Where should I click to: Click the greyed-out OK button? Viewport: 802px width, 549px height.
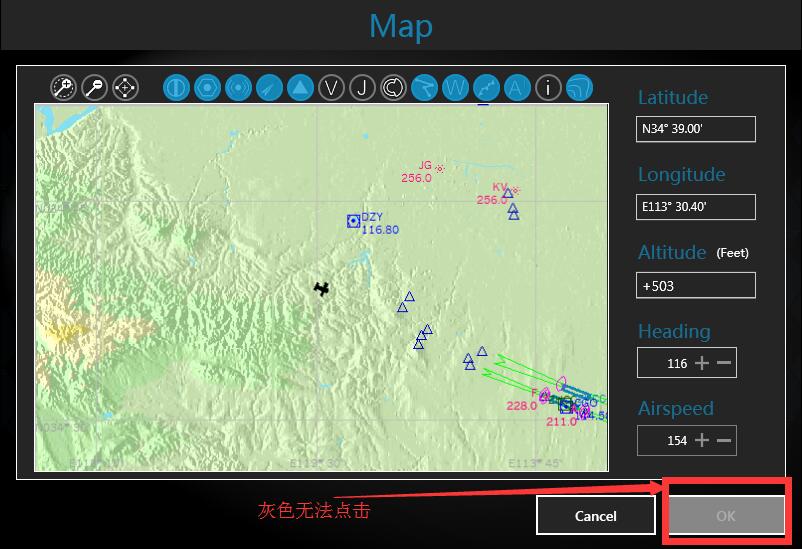[726, 515]
